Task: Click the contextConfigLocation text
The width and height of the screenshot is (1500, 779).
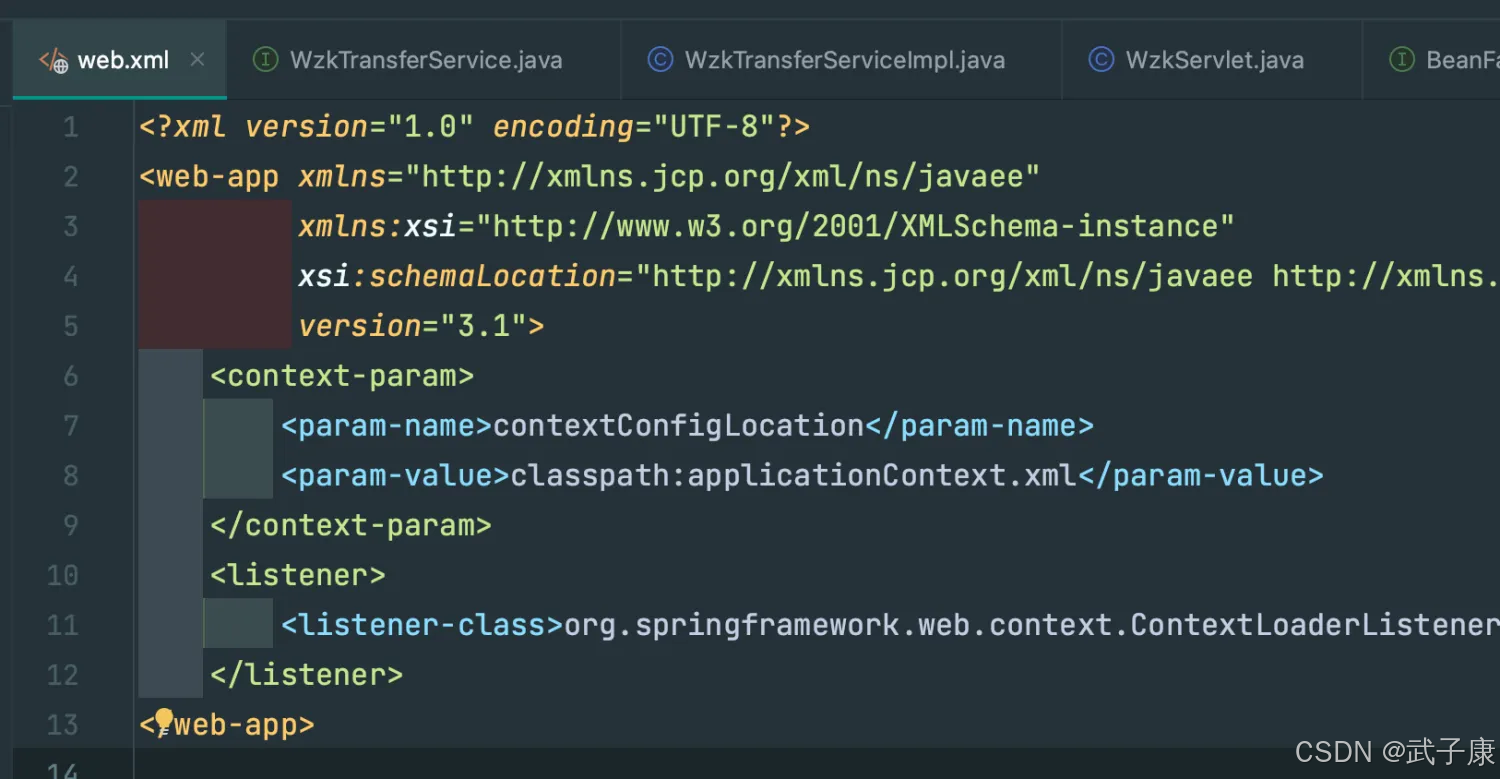Action: coord(679,426)
